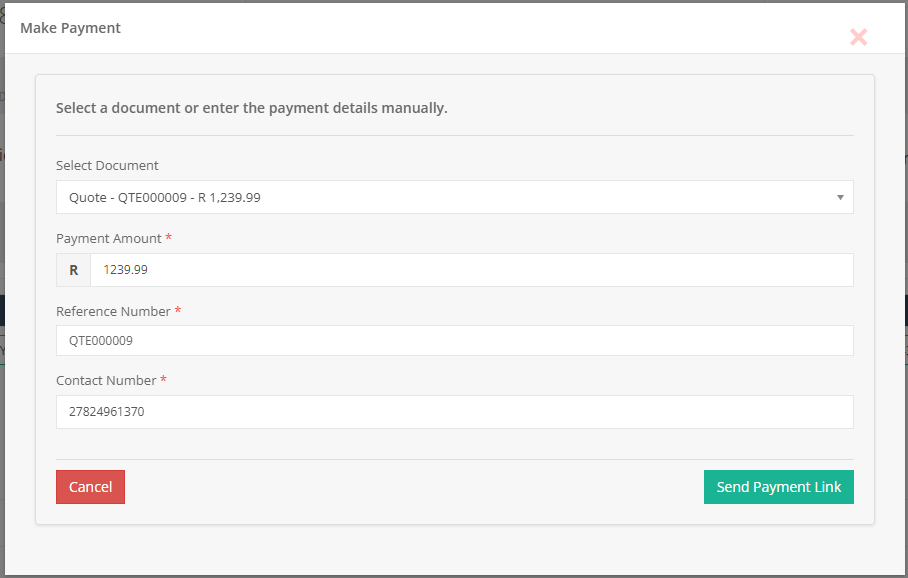Image resolution: width=908 pixels, height=578 pixels.
Task: Click the Contact Number required asterisk
Action: [164, 380]
